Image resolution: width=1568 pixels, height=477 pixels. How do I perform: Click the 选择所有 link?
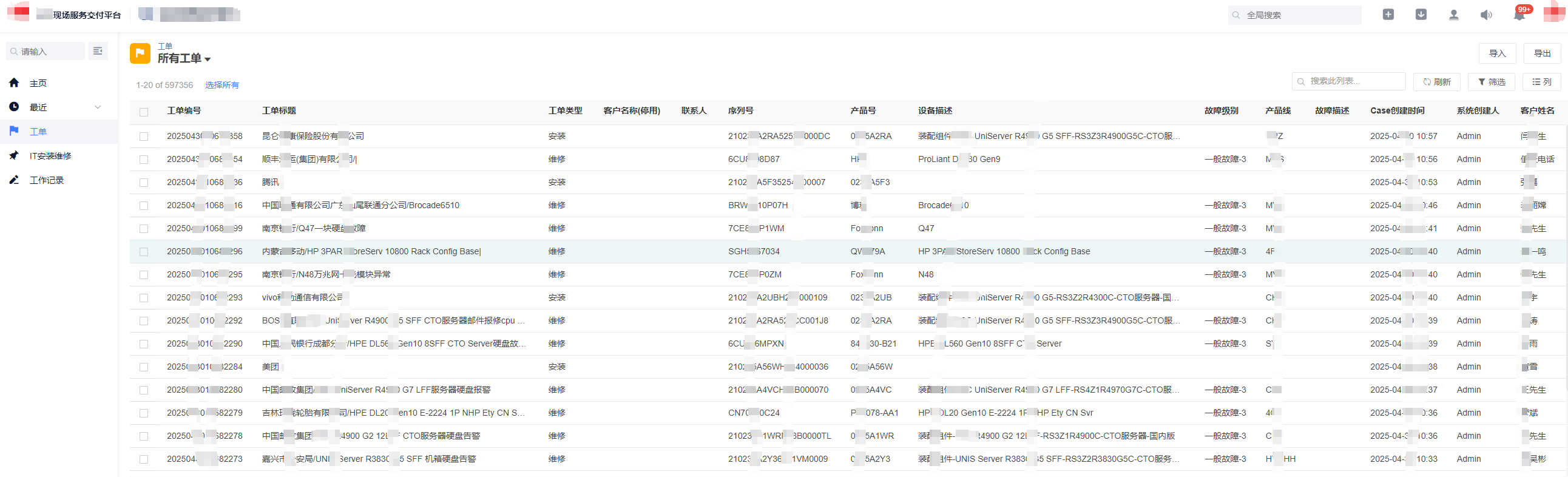point(222,85)
